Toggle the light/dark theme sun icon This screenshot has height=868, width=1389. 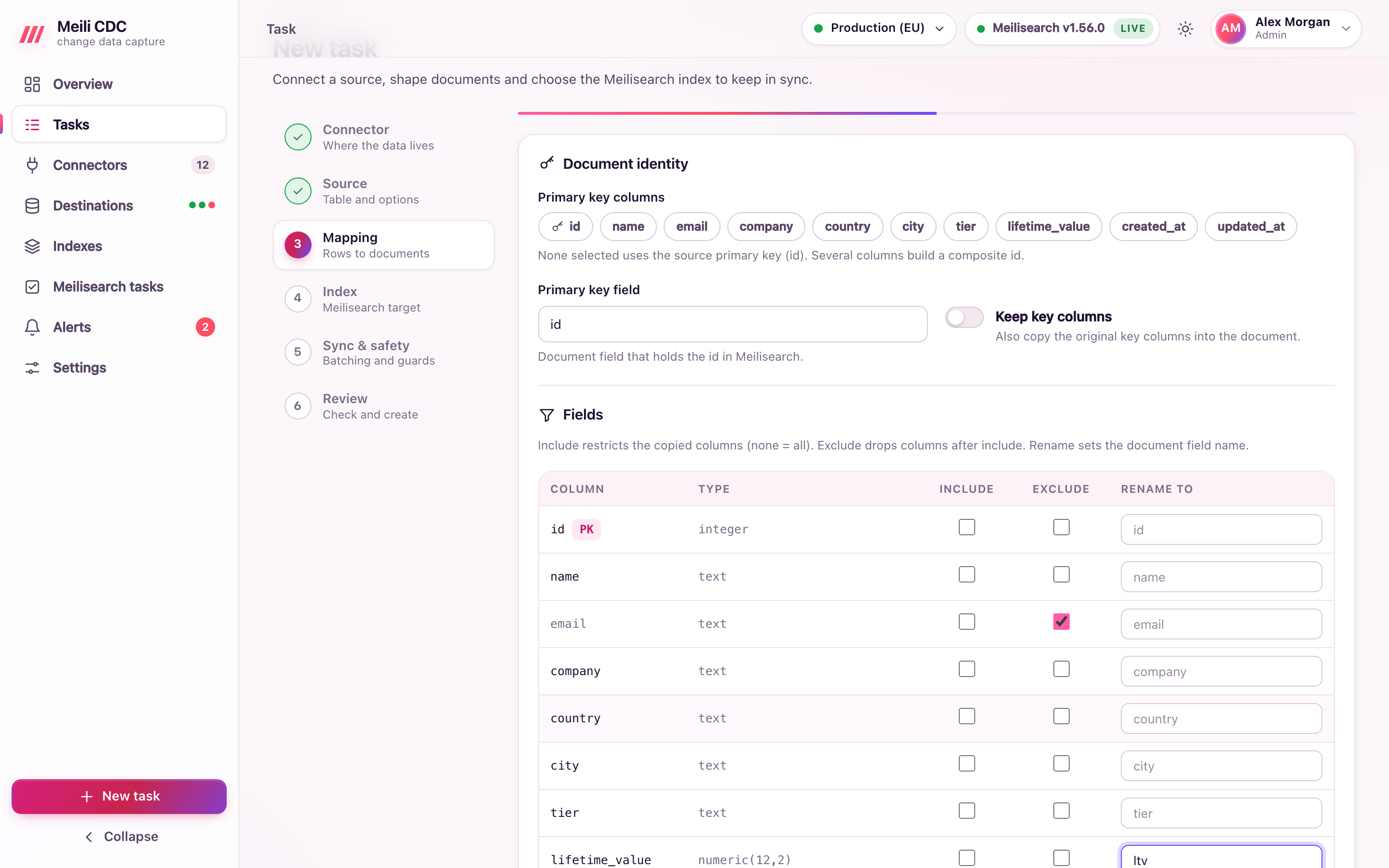[x=1185, y=29]
